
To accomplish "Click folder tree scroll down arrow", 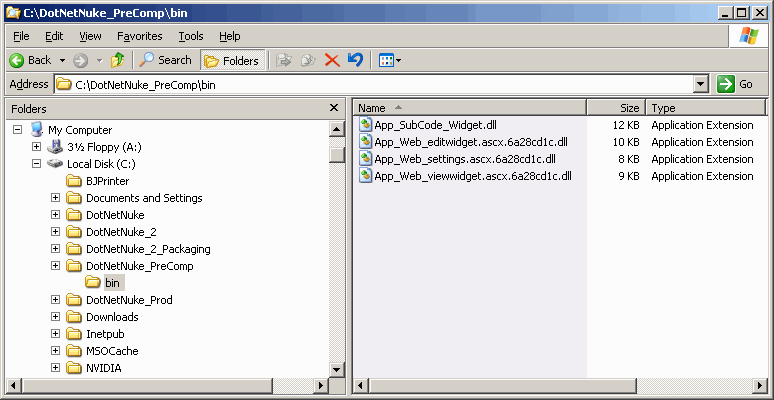I will [337, 369].
